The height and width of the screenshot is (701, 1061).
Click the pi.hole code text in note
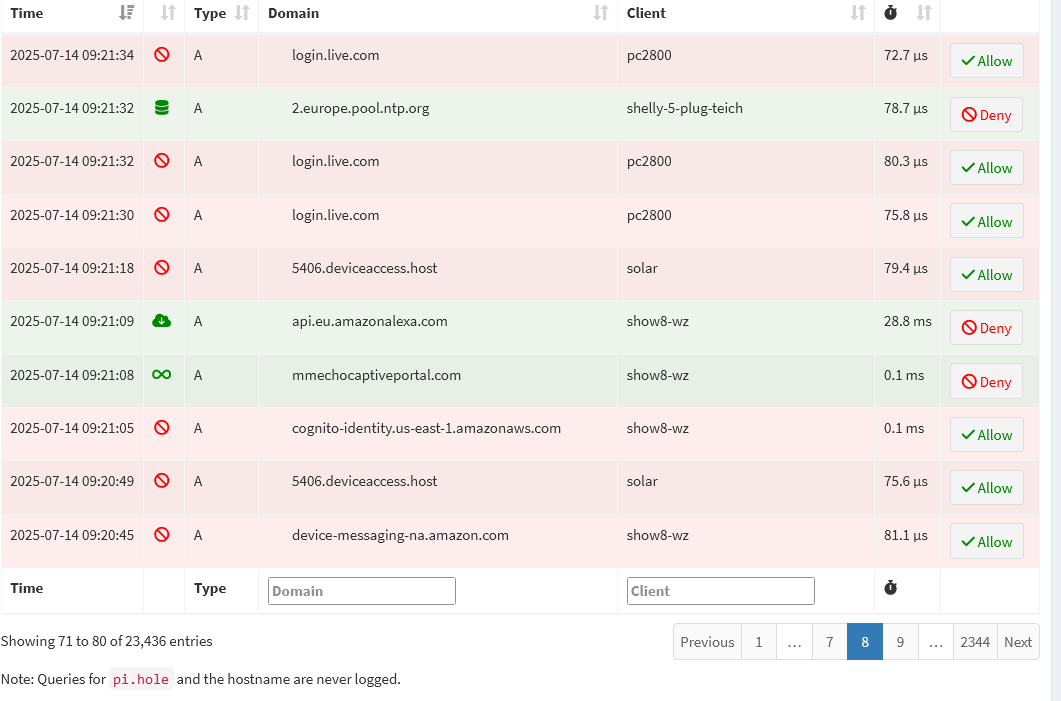point(141,679)
